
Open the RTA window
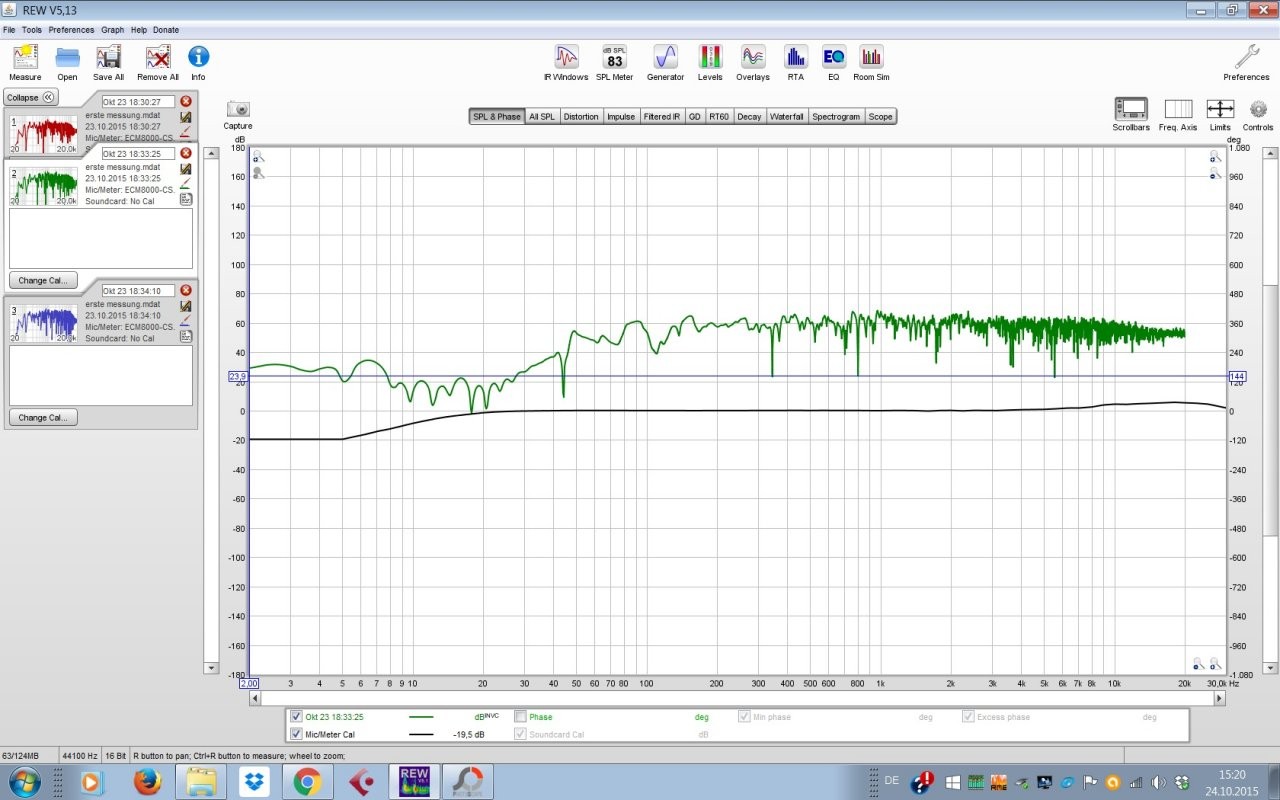click(x=795, y=62)
